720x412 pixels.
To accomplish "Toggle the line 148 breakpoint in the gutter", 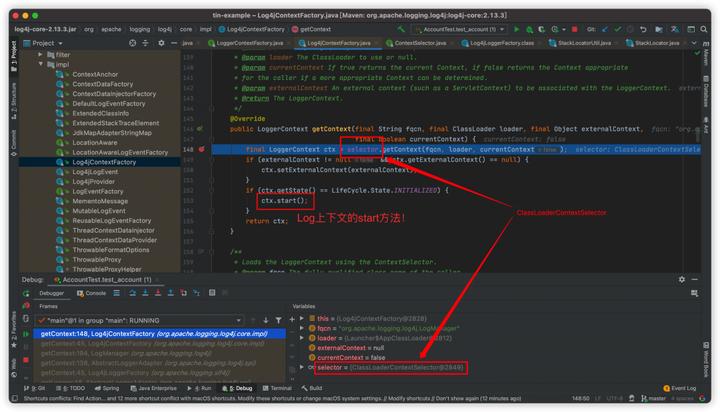I will point(201,149).
